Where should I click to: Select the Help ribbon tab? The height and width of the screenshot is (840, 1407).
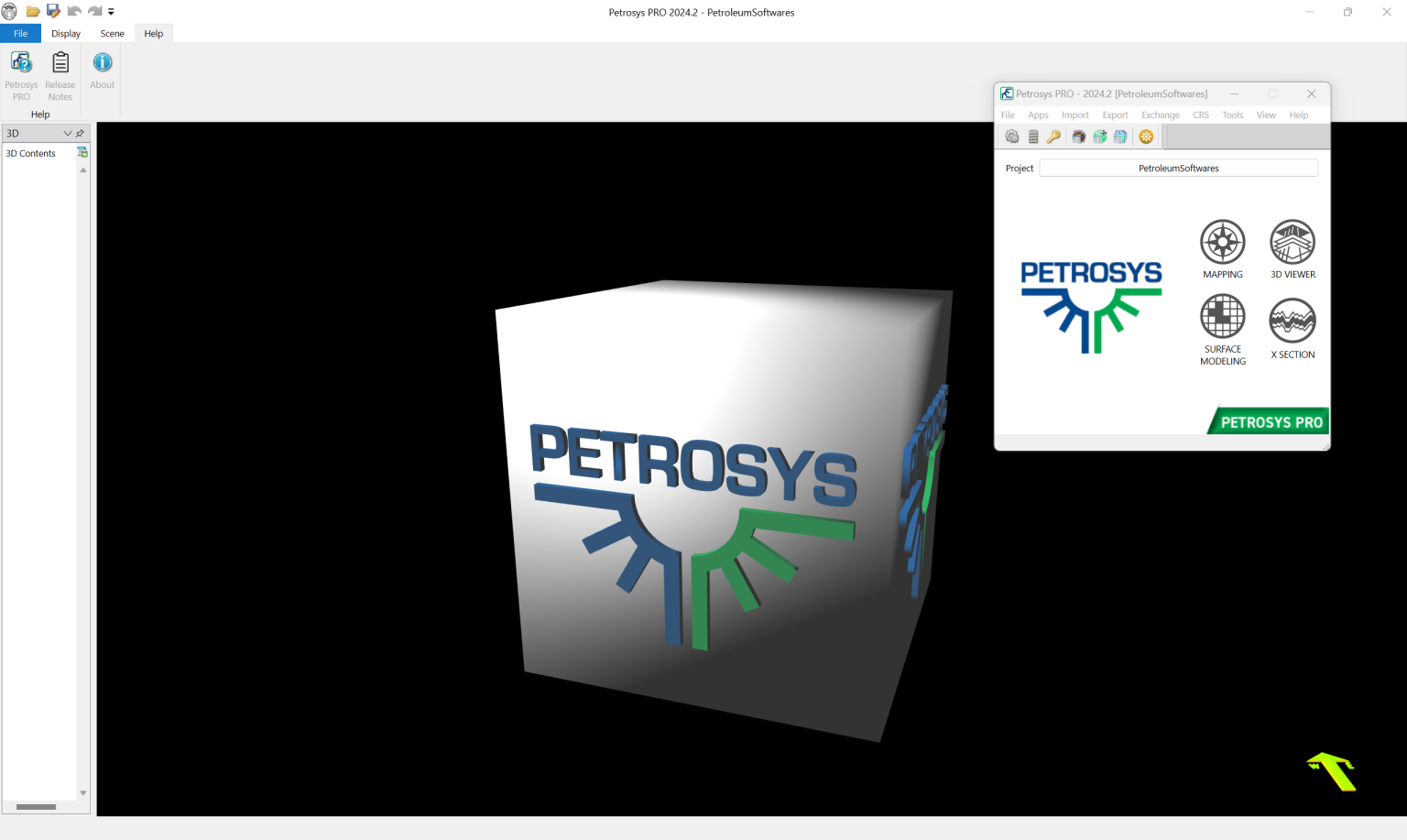pos(154,34)
